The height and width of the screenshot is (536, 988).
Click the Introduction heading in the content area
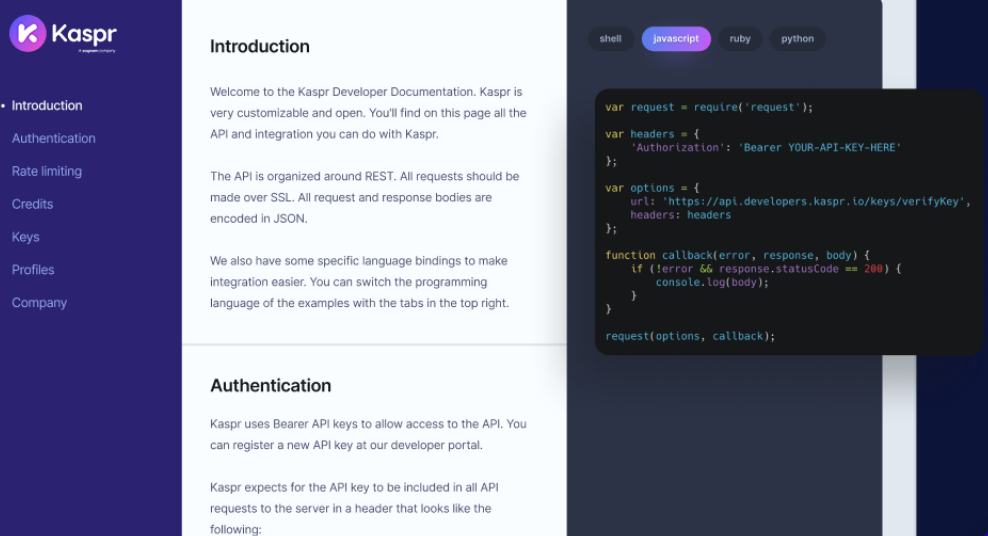(260, 47)
